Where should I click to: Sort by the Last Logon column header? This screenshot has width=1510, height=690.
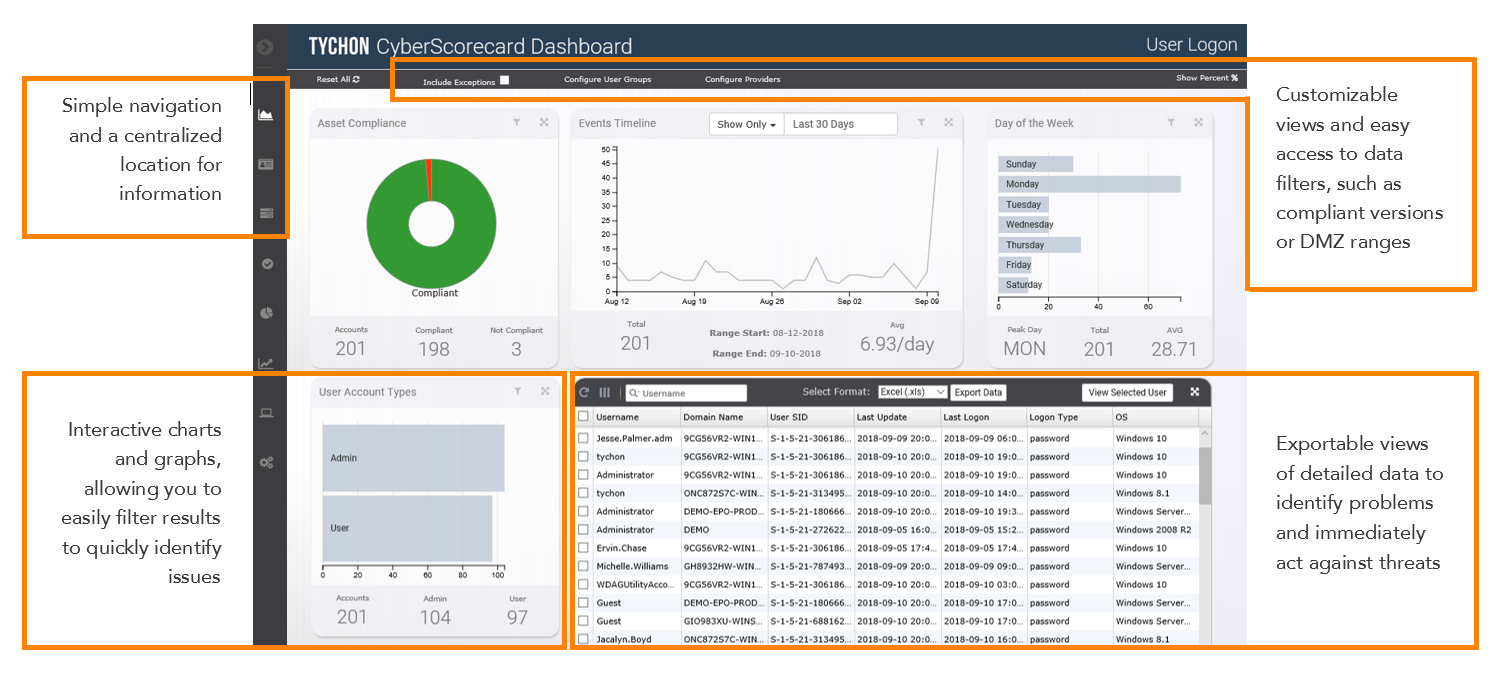(x=983, y=417)
